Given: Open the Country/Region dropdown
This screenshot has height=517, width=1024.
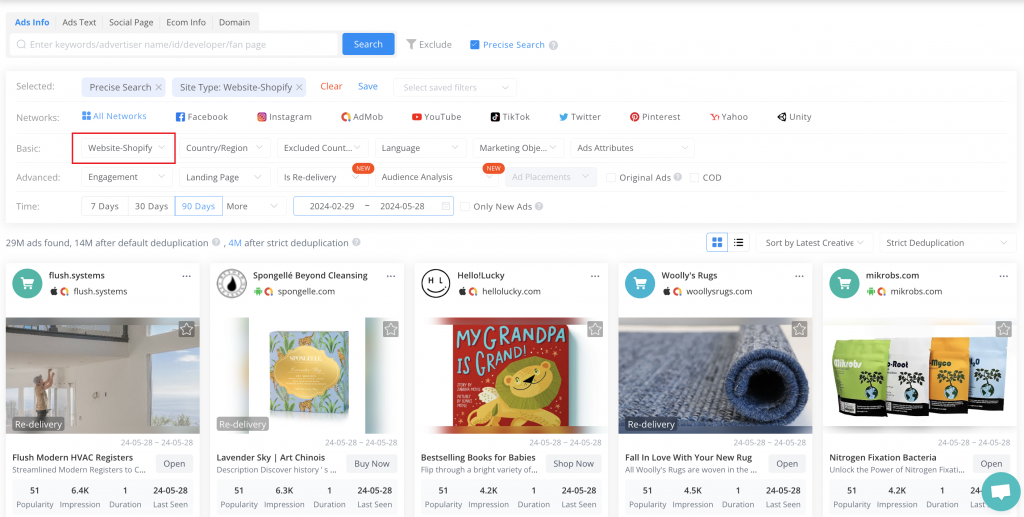Looking at the screenshot, I should pyautogui.click(x=225, y=148).
